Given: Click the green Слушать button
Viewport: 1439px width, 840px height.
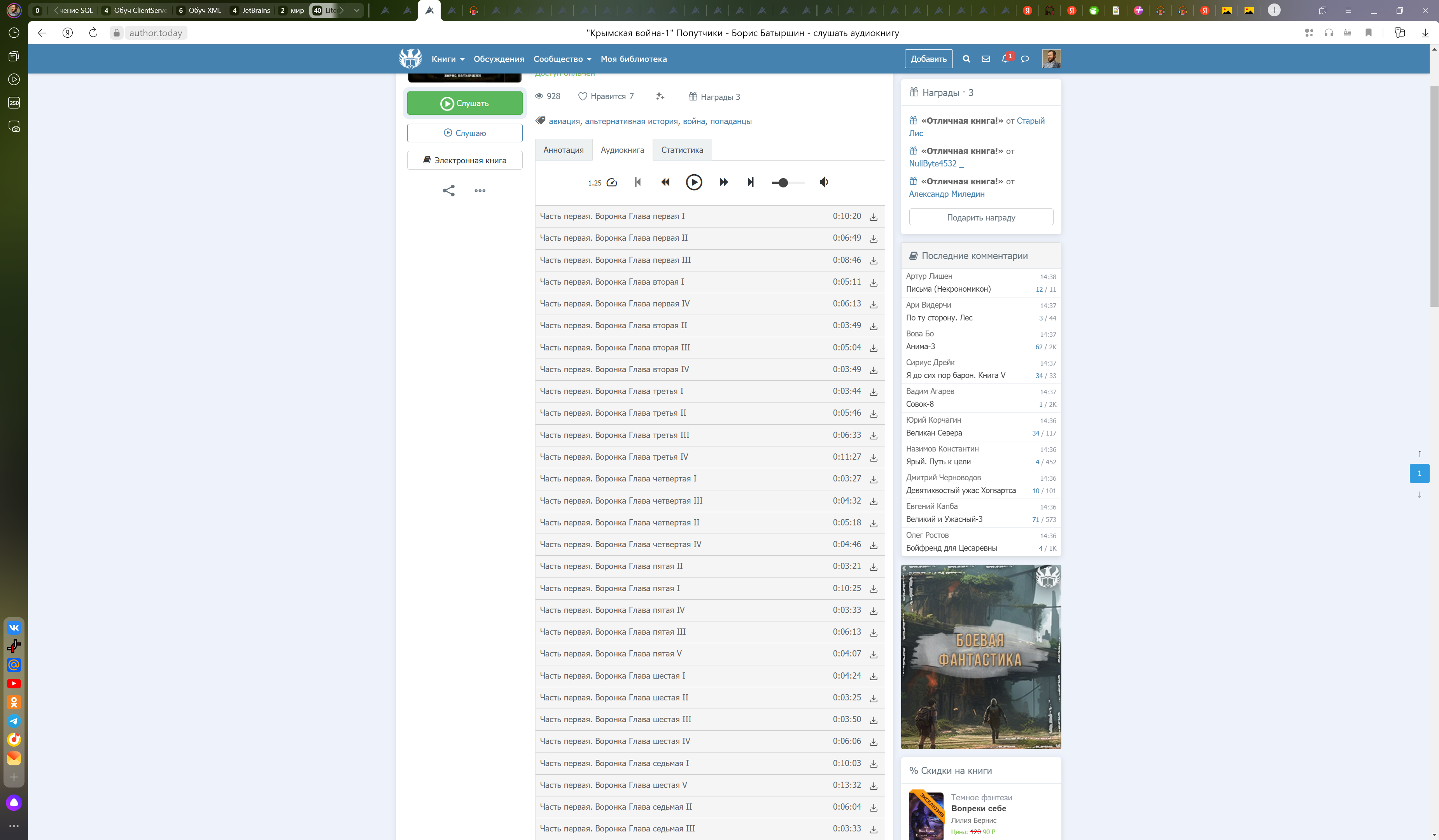Looking at the screenshot, I should [x=464, y=103].
